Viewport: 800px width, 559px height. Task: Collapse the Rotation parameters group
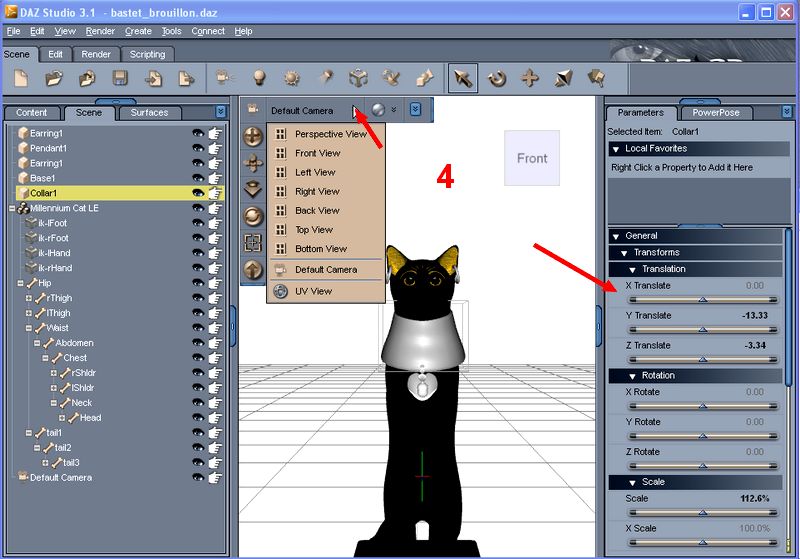click(633, 376)
